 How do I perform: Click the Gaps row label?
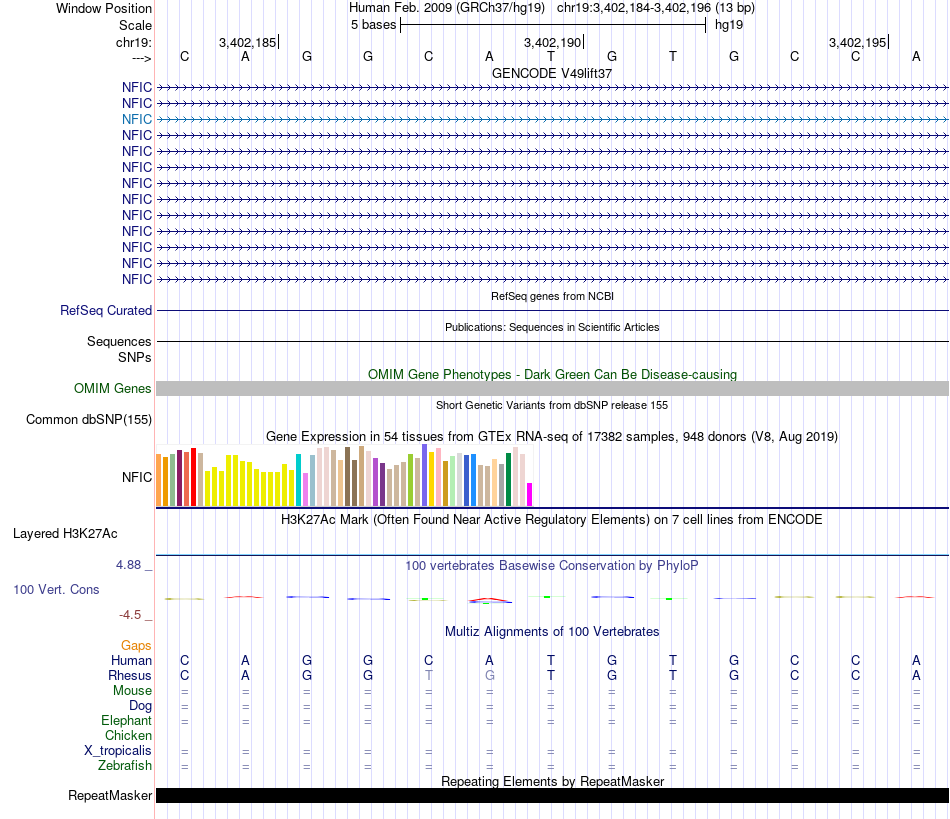click(136, 646)
